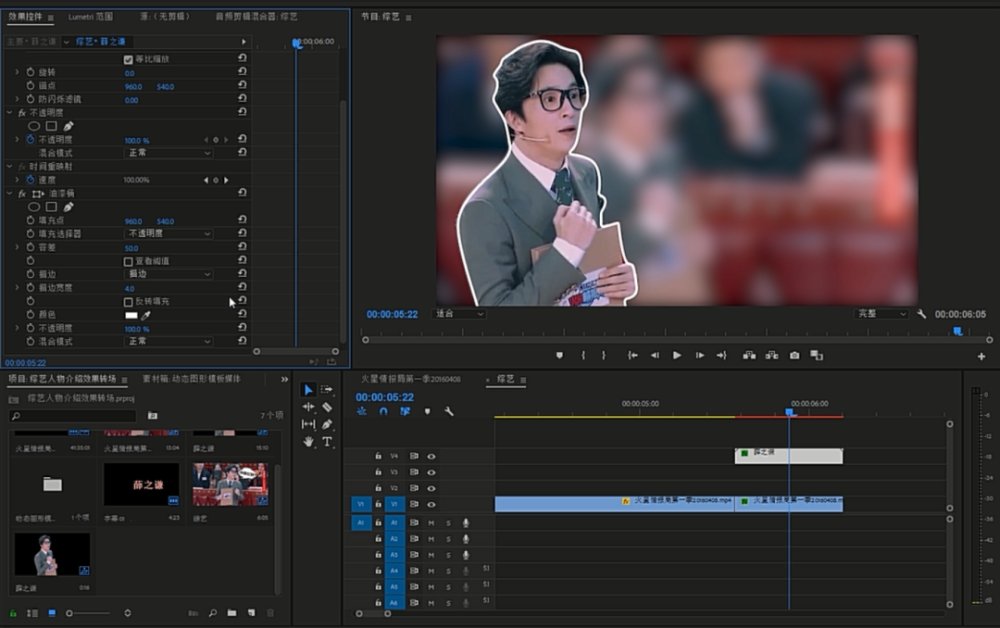Pick the Hand tool
1000x628 pixels.
click(308, 441)
